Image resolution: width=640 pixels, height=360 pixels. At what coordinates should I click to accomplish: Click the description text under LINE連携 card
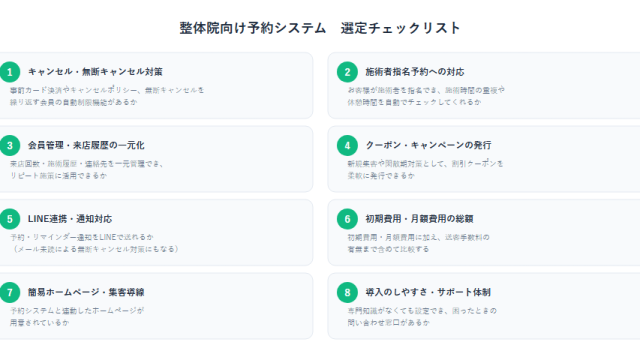[94, 243]
